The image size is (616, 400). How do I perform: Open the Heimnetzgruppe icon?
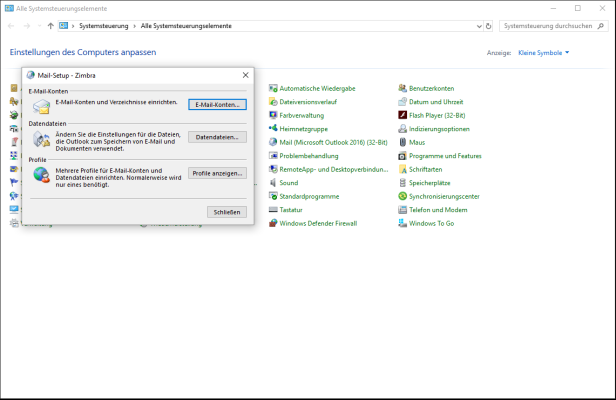[273, 129]
